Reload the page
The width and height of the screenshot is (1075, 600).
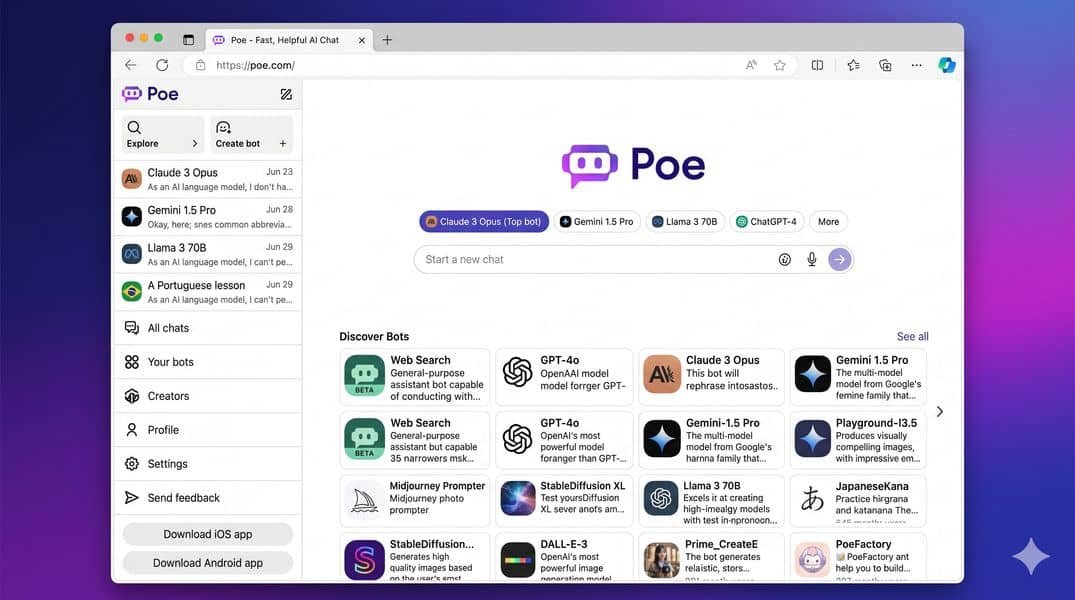click(162, 65)
